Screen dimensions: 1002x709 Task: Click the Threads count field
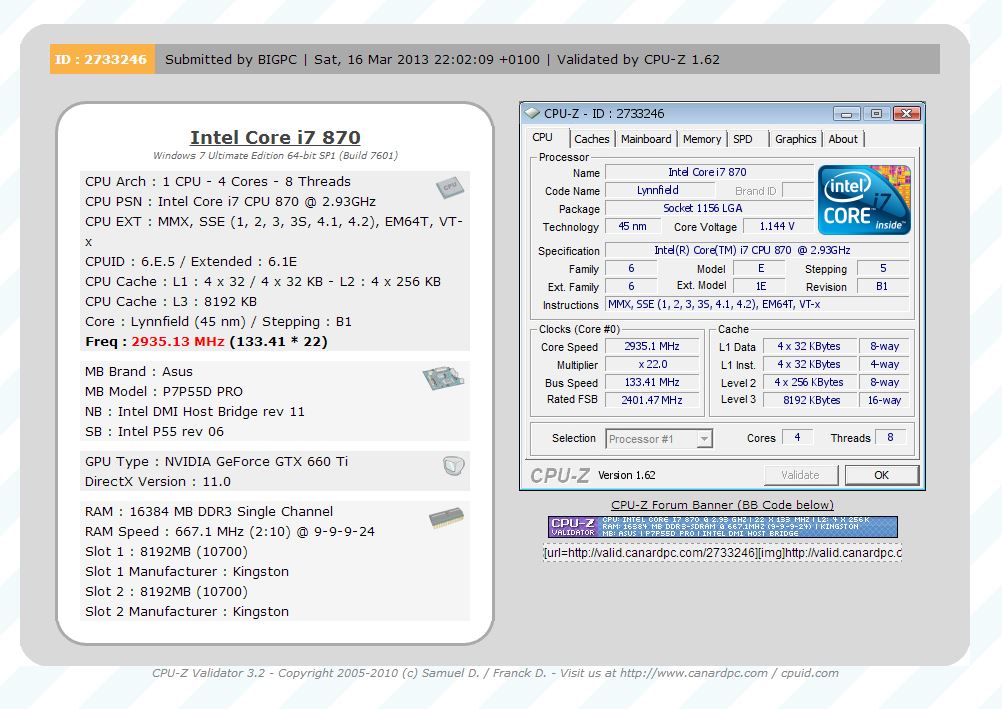tap(890, 437)
